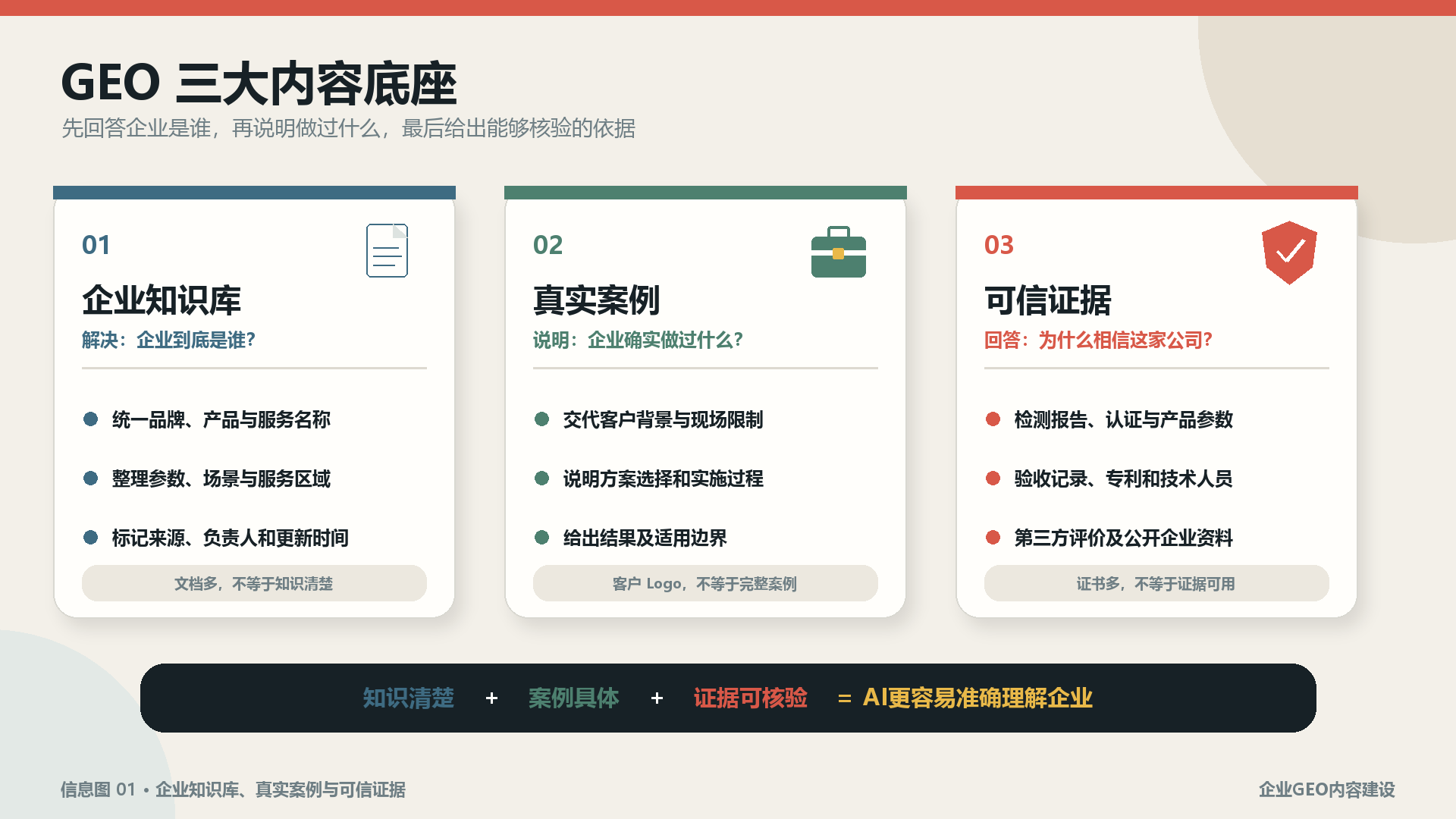This screenshot has width=1456, height=819.
Task: Select the heading 真实案例
Action: [x=597, y=300]
